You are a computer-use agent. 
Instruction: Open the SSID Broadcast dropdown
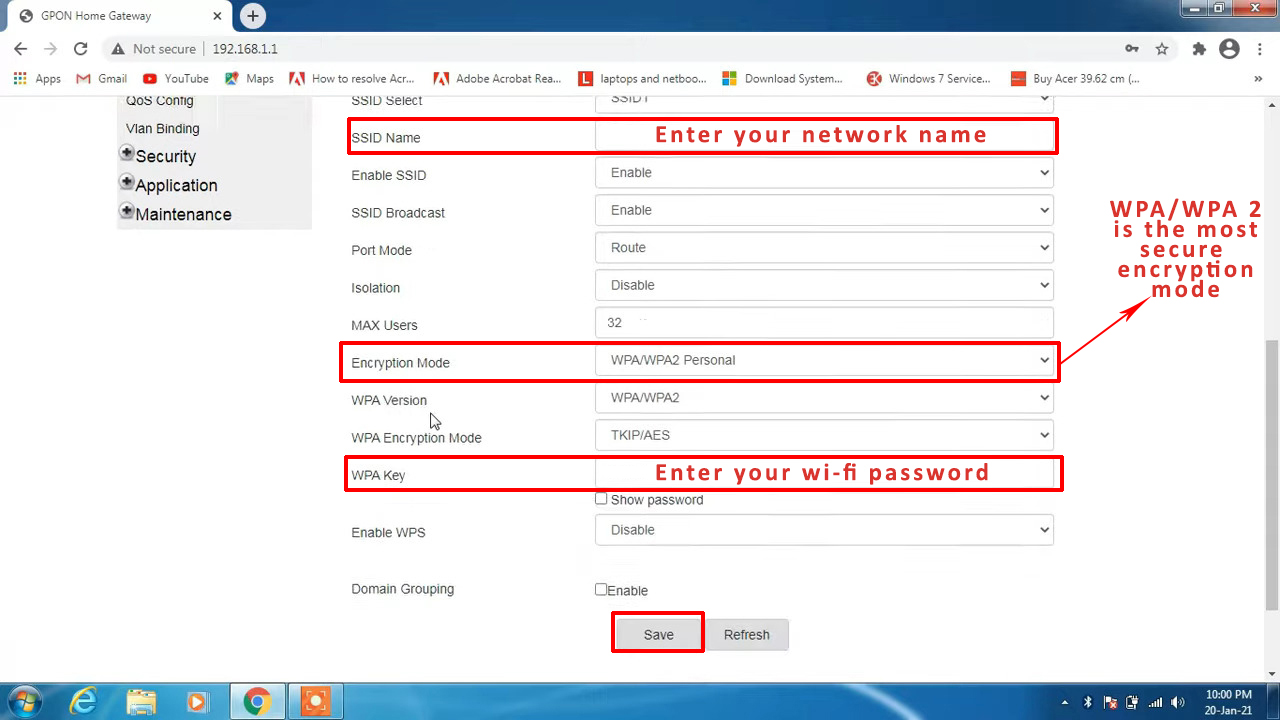click(824, 210)
